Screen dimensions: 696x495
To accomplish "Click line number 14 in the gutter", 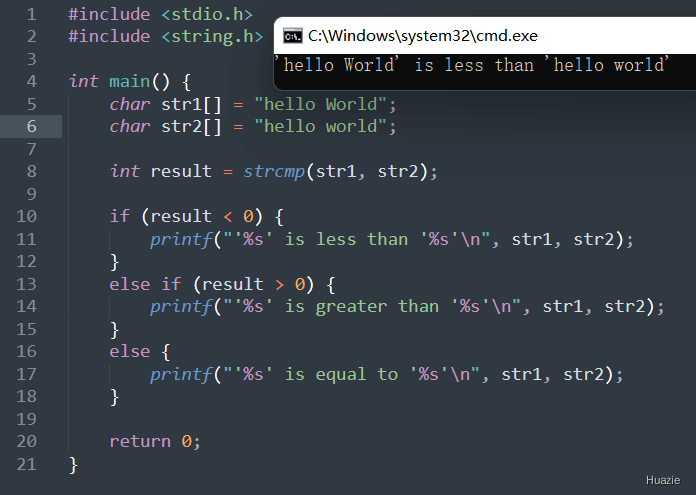I will click(27, 306).
